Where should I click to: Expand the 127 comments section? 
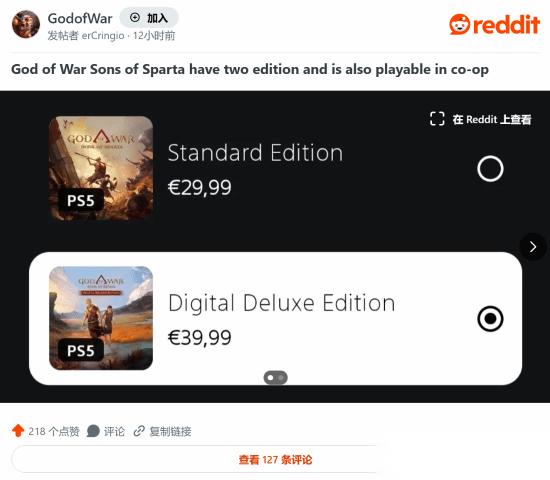195,459
